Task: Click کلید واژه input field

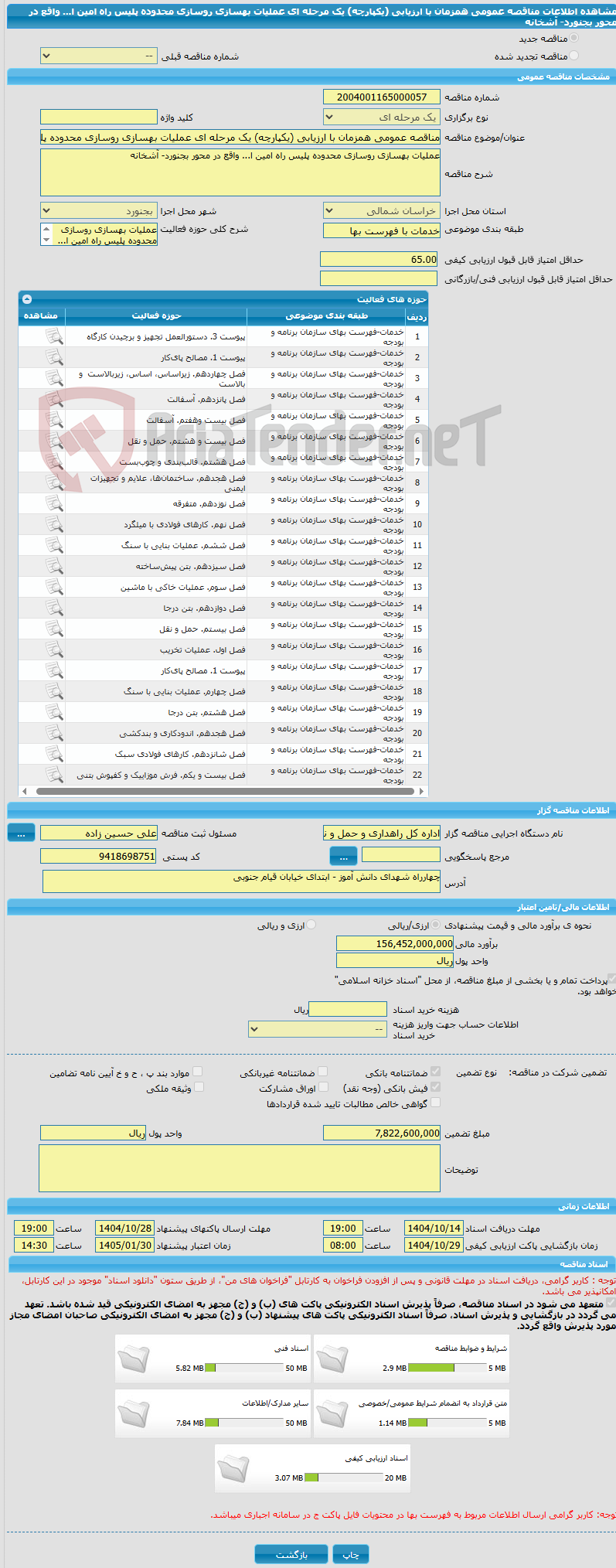Action: [99, 118]
